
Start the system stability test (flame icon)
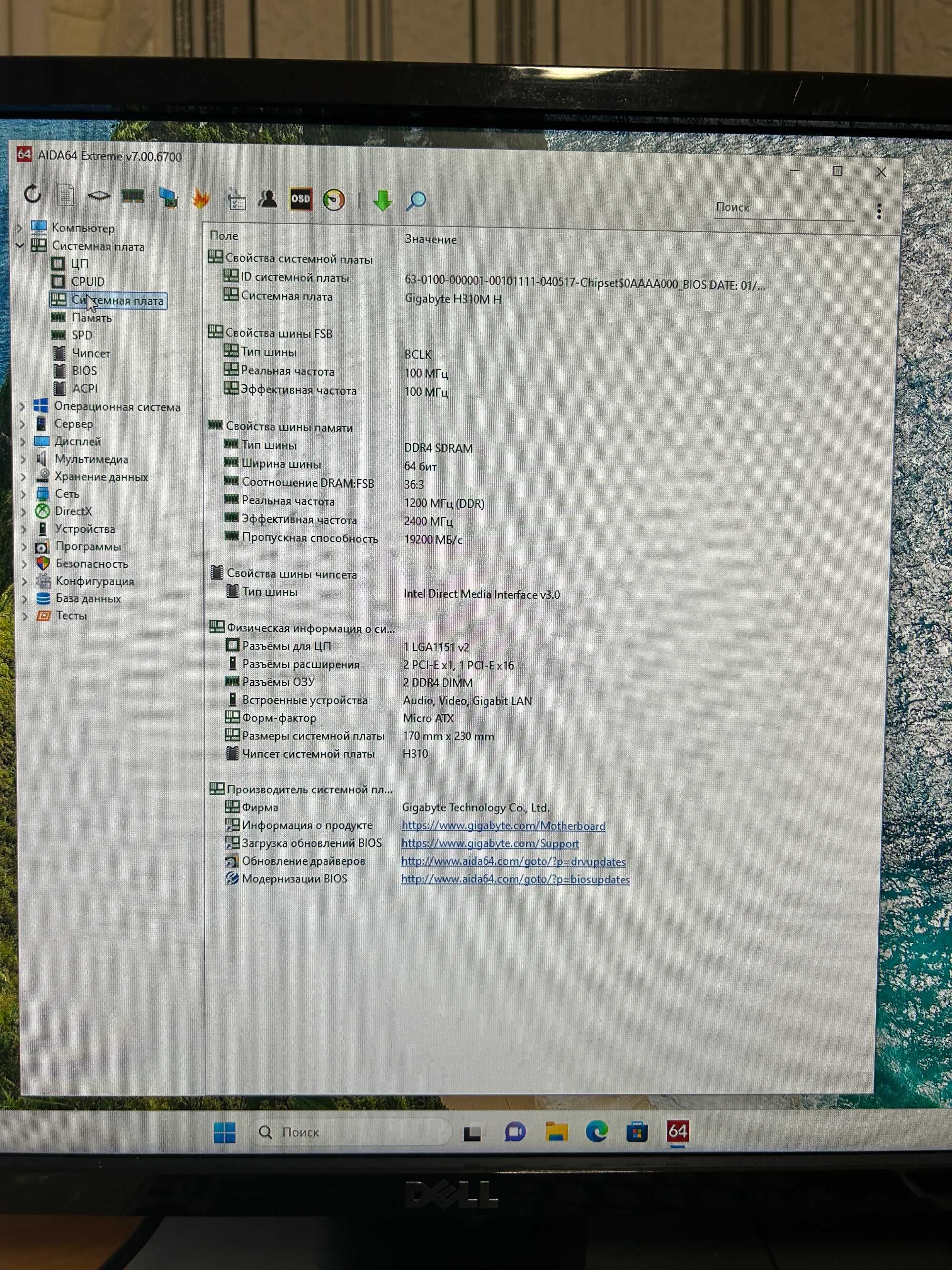pos(201,199)
